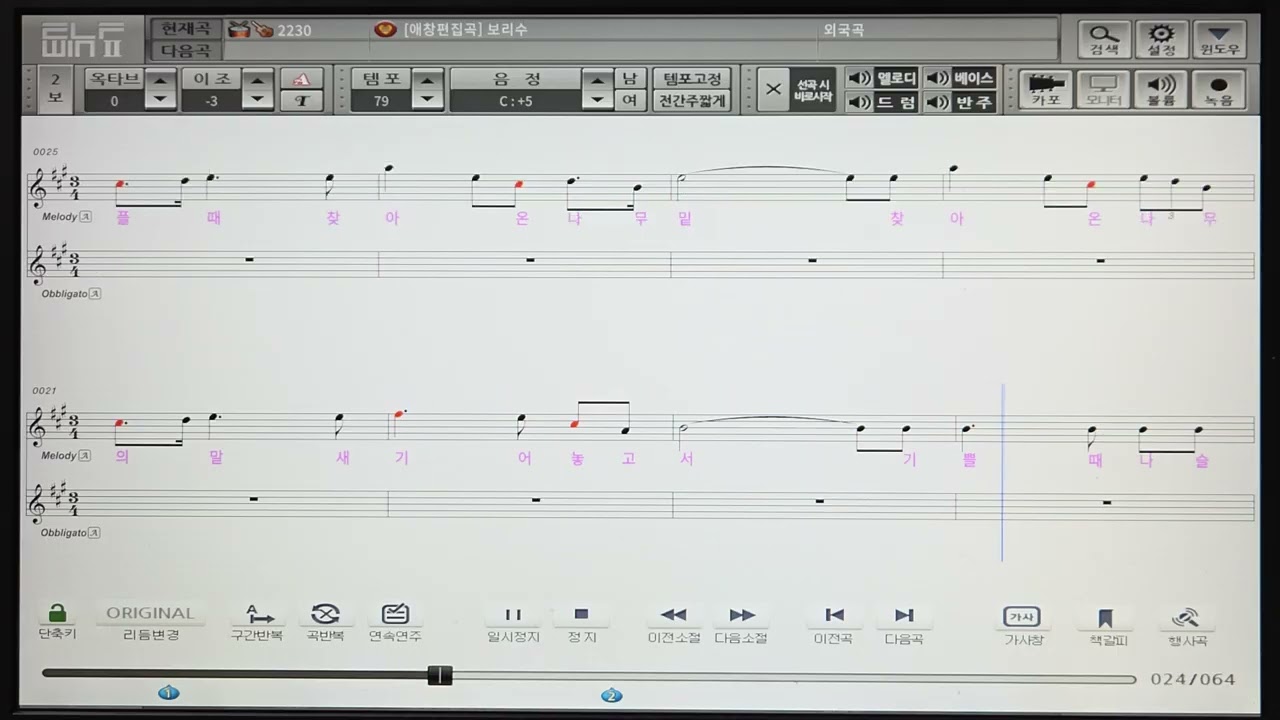Click section marker 2 under progress bar
Viewport: 1280px width, 720px height.
pos(611,695)
